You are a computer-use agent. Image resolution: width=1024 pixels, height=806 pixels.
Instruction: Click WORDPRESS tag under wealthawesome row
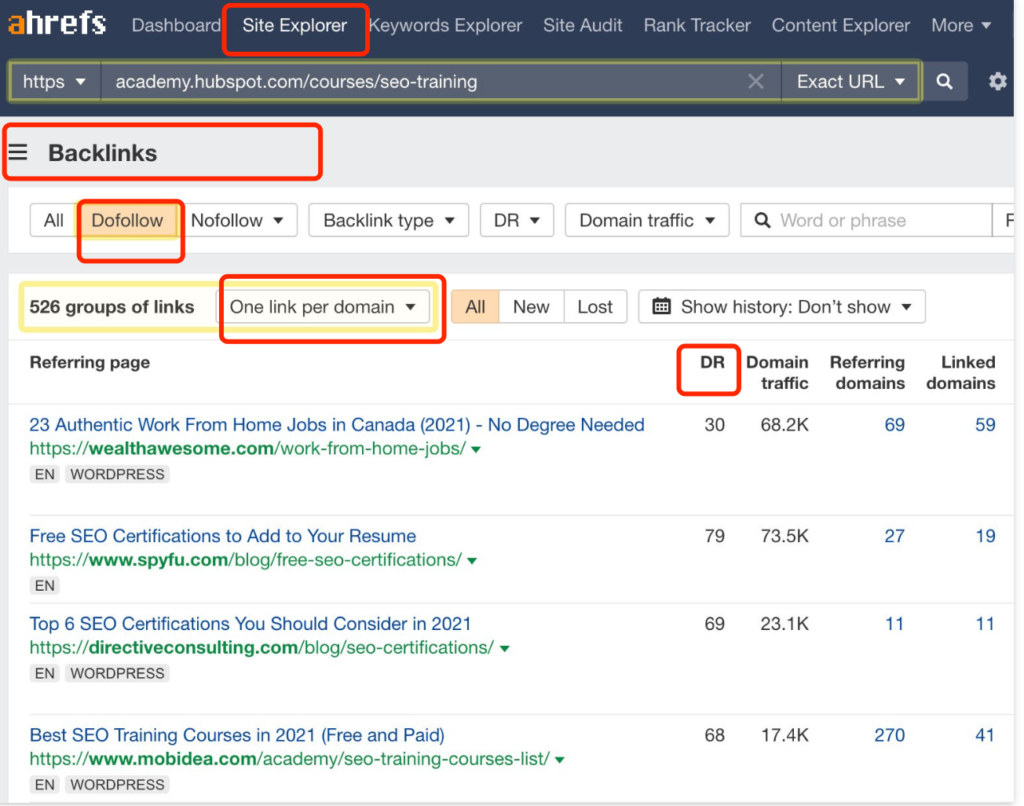pyautogui.click(x=118, y=474)
